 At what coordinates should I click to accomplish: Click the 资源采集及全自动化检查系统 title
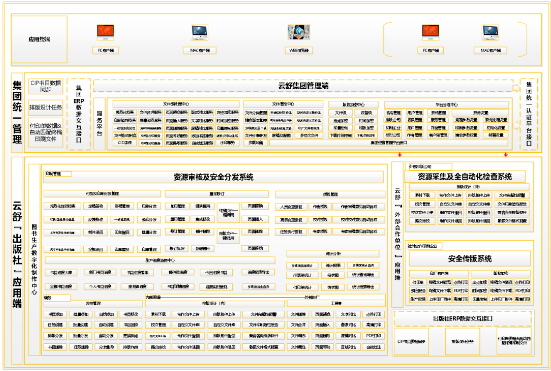coord(465,176)
